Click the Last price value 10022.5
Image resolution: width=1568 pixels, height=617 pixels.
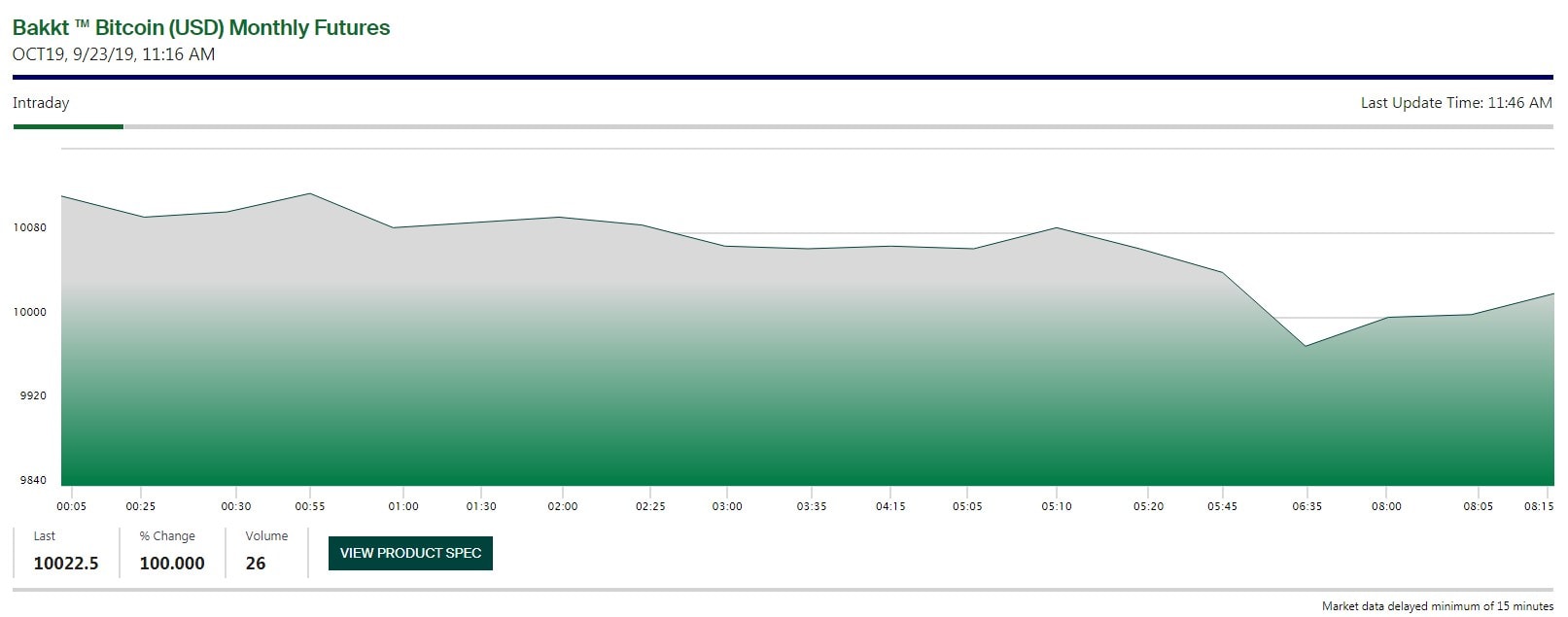tap(66, 564)
